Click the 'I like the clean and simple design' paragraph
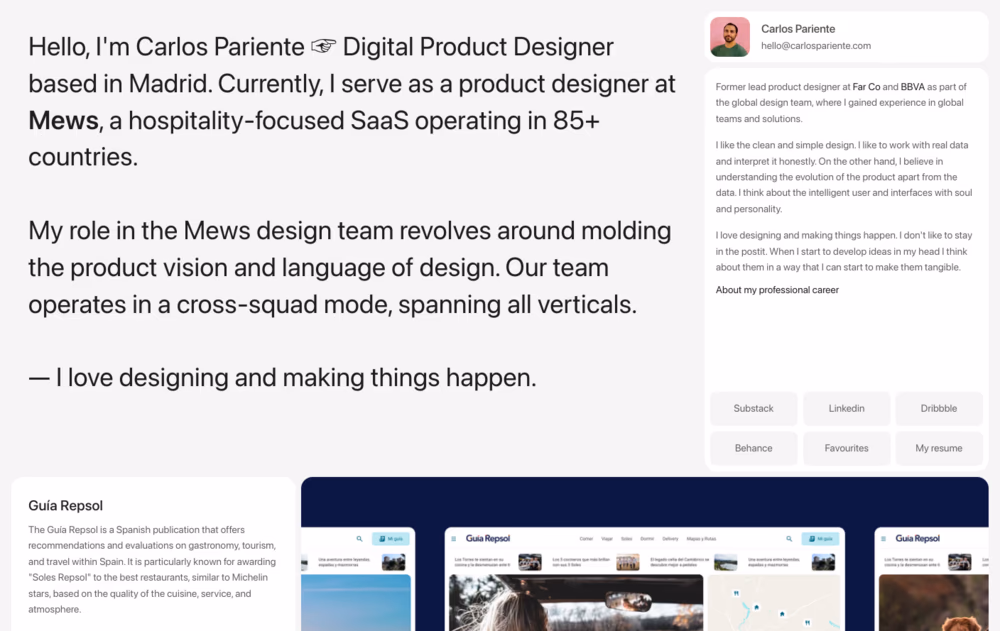1000x631 pixels. 844,177
